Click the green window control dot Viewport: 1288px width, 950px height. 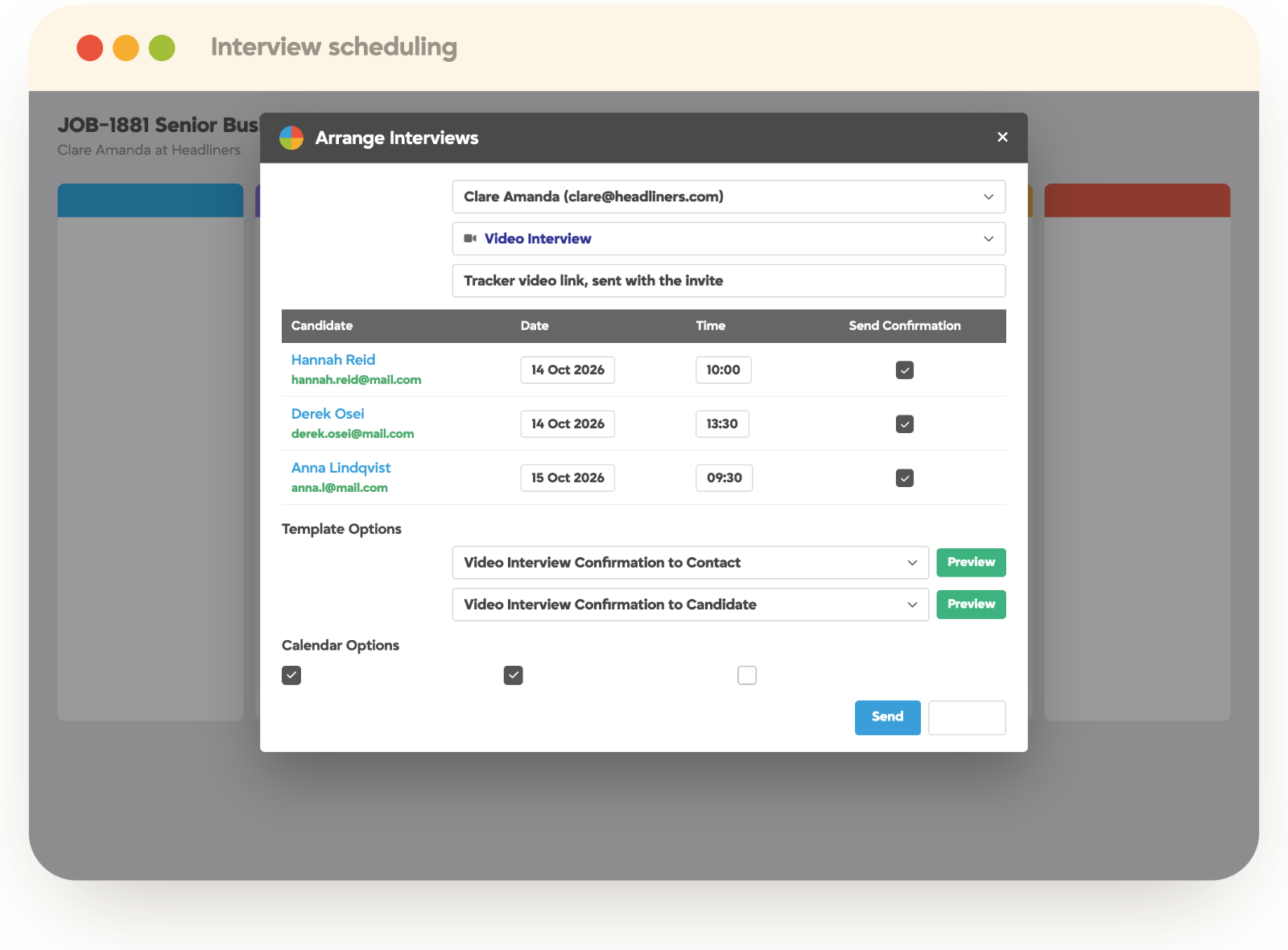(x=162, y=47)
